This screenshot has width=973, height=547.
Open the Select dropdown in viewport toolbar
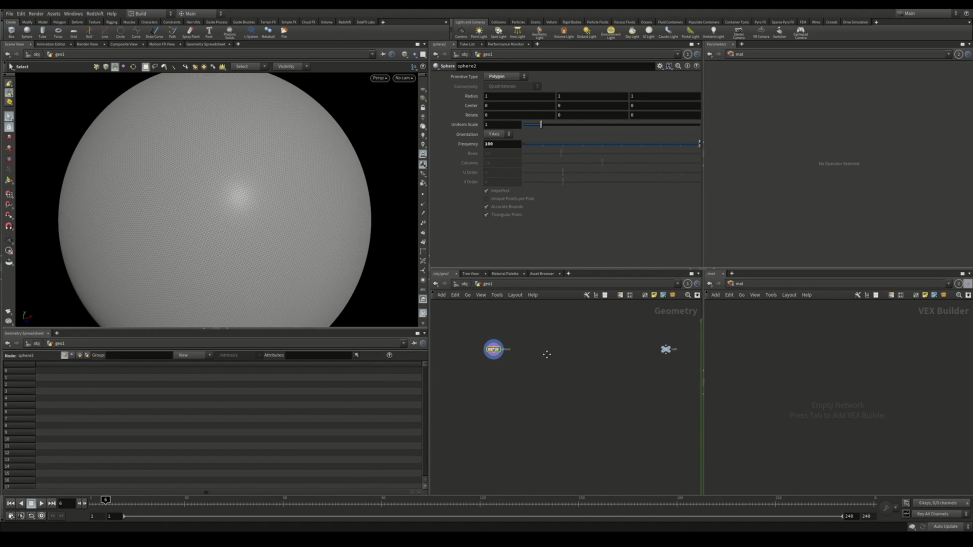[x=249, y=66]
